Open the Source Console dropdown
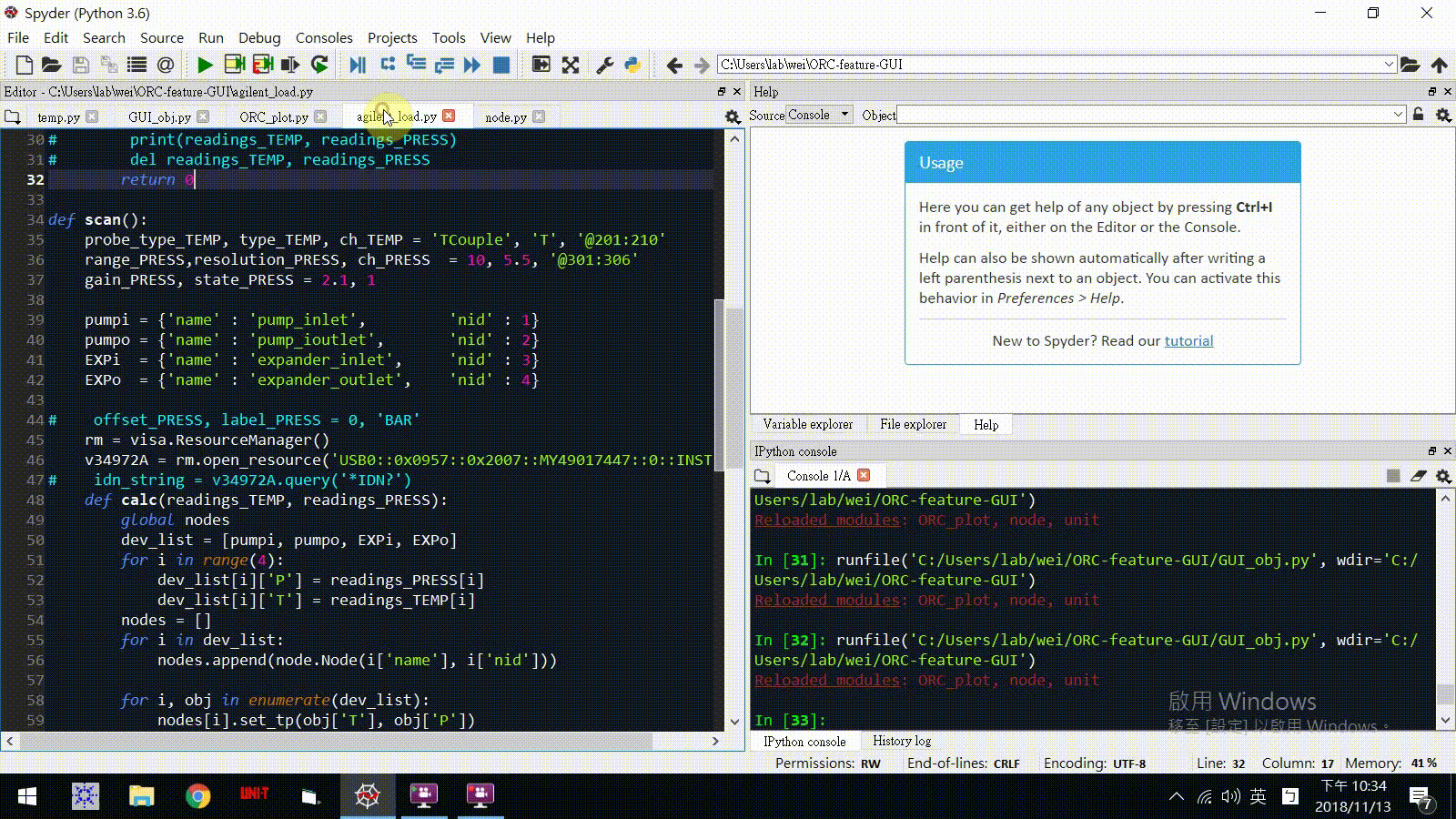1456x819 pixels. 819,115
